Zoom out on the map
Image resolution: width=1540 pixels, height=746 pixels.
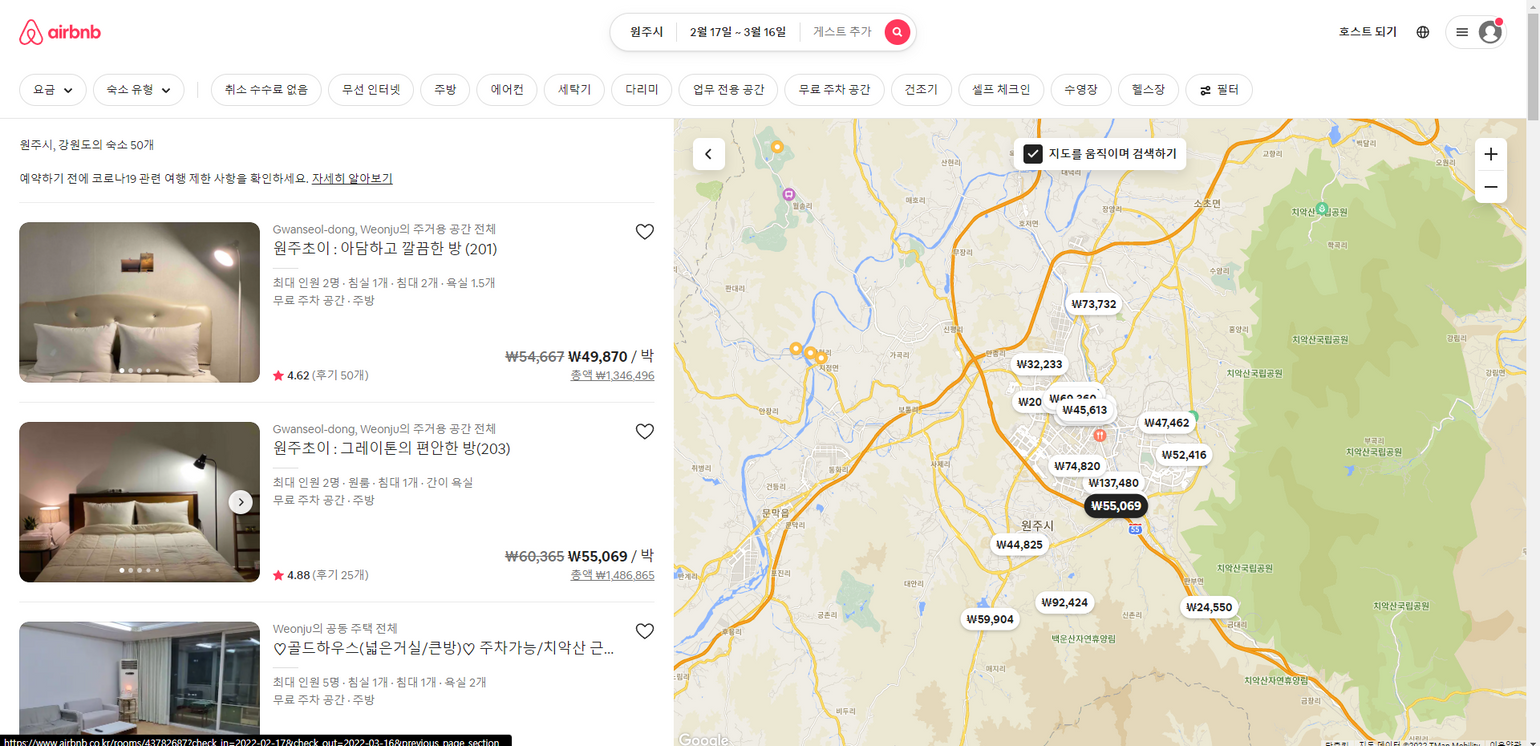[1490, 187]
